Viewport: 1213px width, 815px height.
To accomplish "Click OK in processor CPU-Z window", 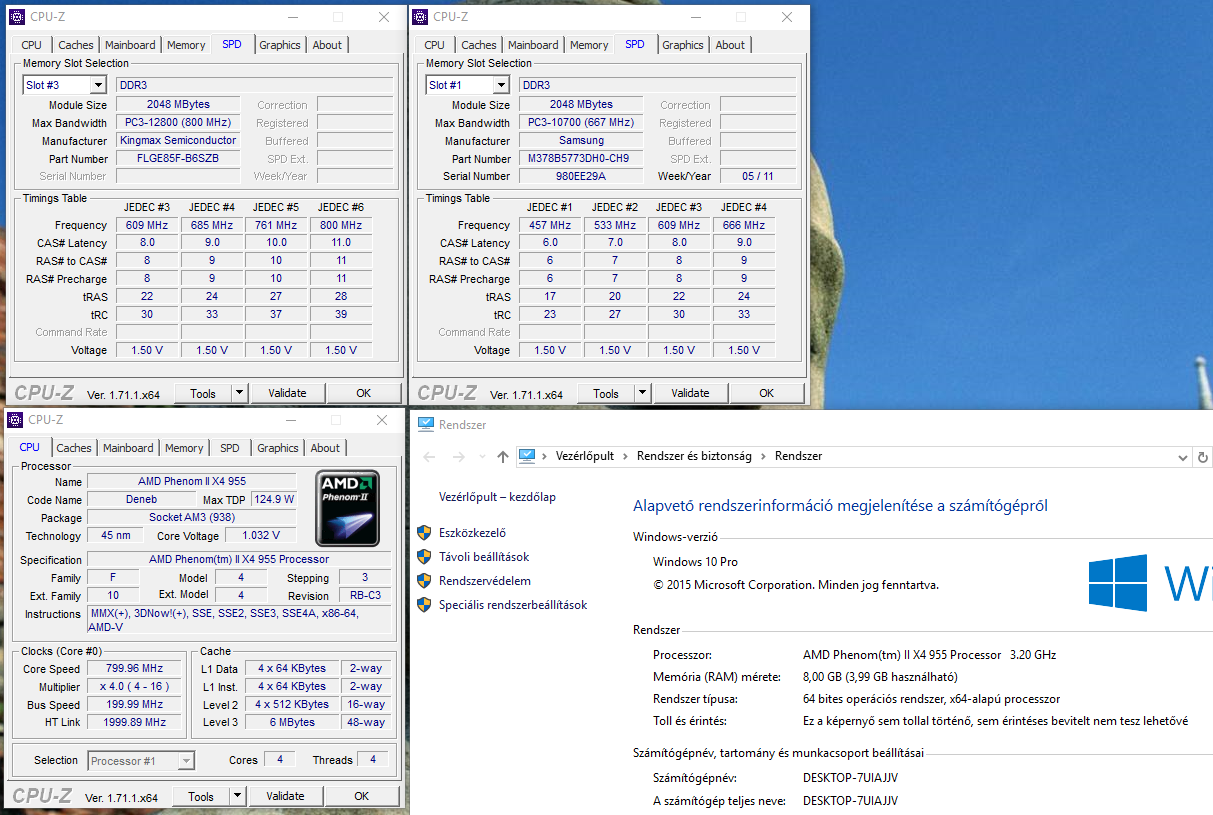I will tap(362, 797).
